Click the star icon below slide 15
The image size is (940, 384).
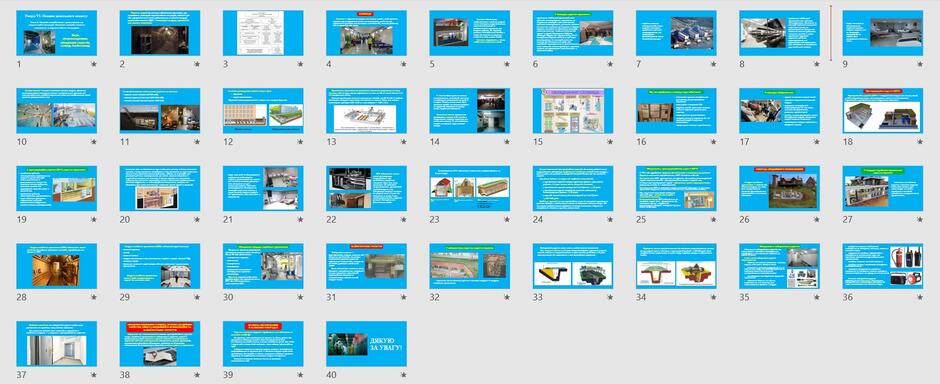(610, 142)
